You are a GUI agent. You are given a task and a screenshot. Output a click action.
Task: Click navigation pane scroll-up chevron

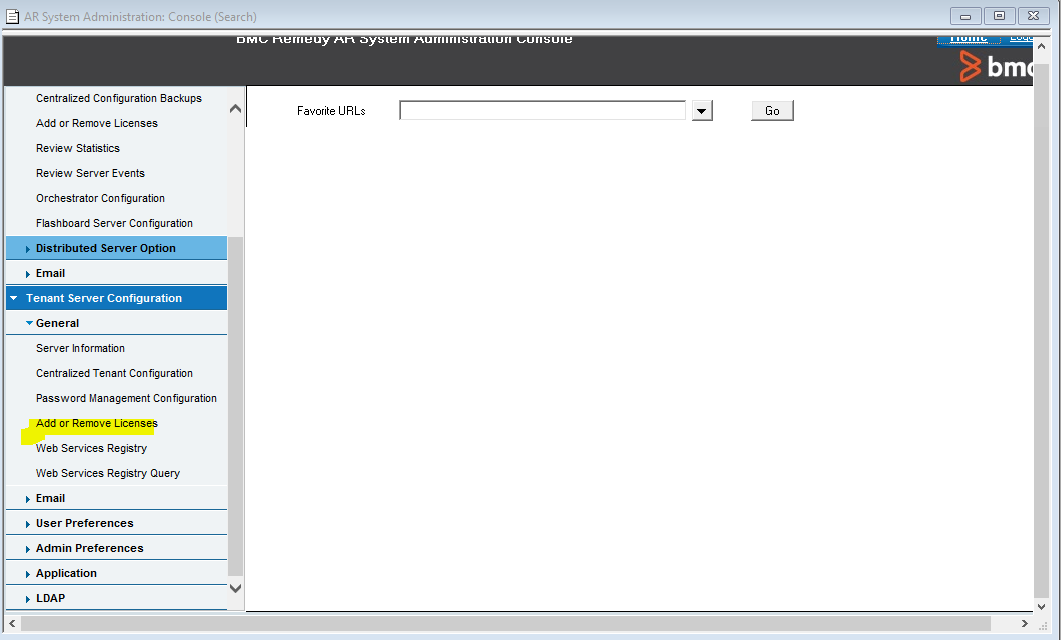click(235, 108)
